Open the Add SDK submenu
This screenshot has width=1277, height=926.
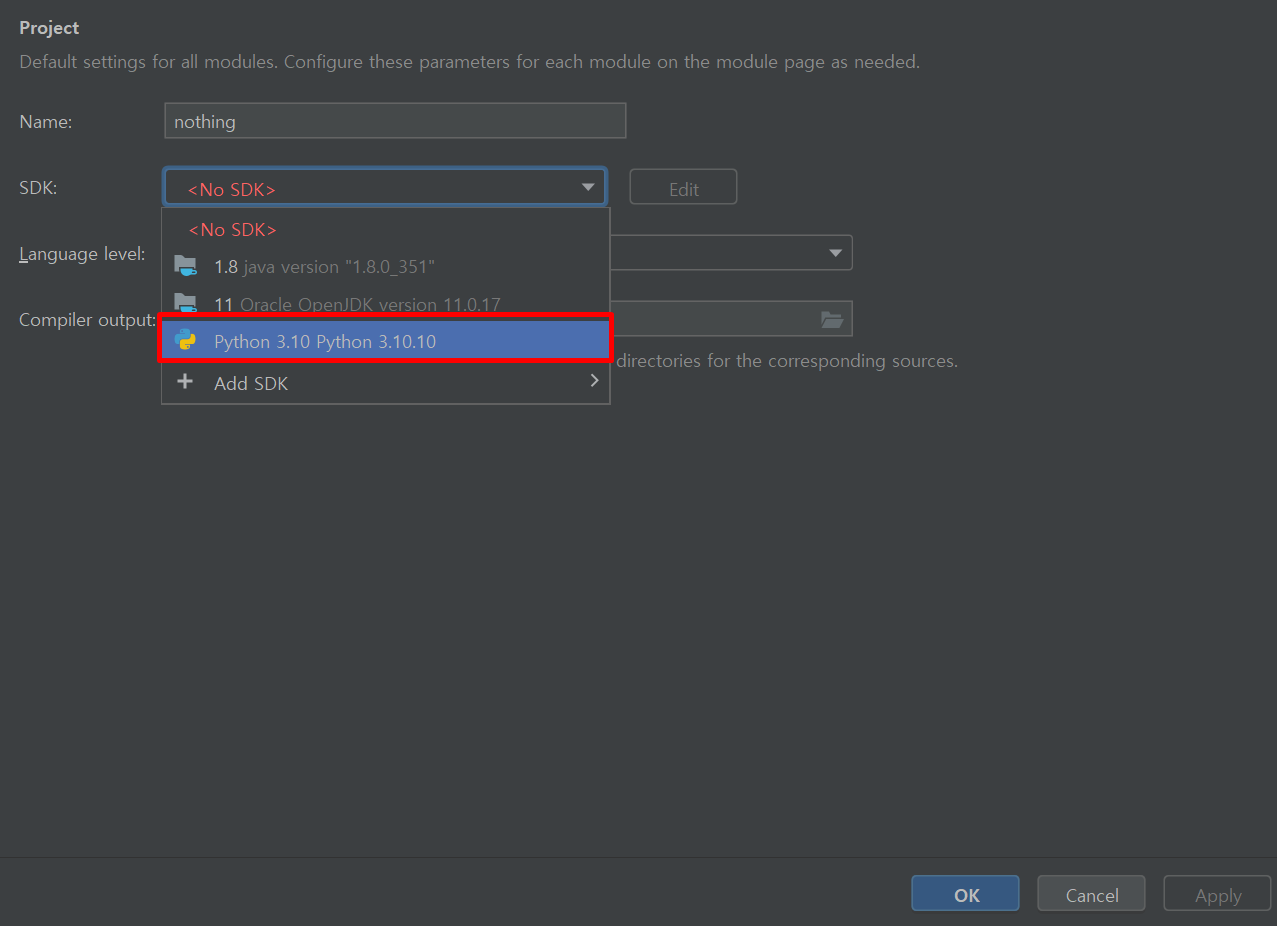(385, 382)
